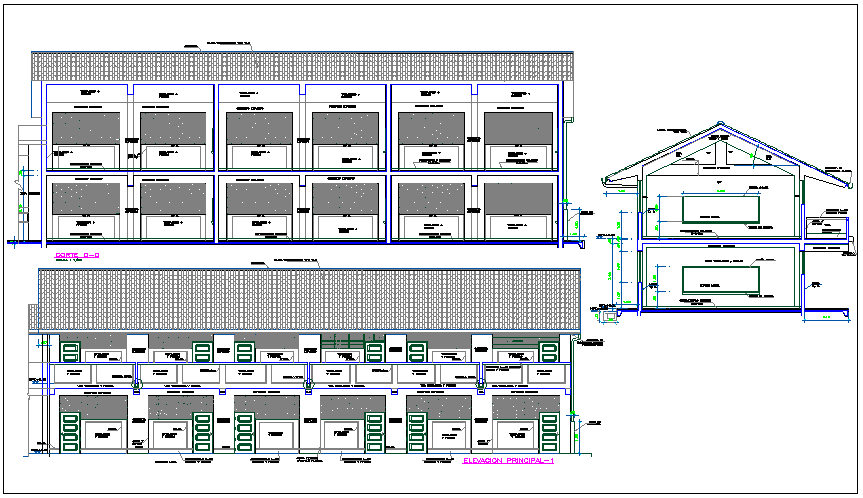This screenshot has width=863, height=498.
Task: Click the ELEVACION PRINCIPAL-1 title label
Action: click(x=509, y=461)
